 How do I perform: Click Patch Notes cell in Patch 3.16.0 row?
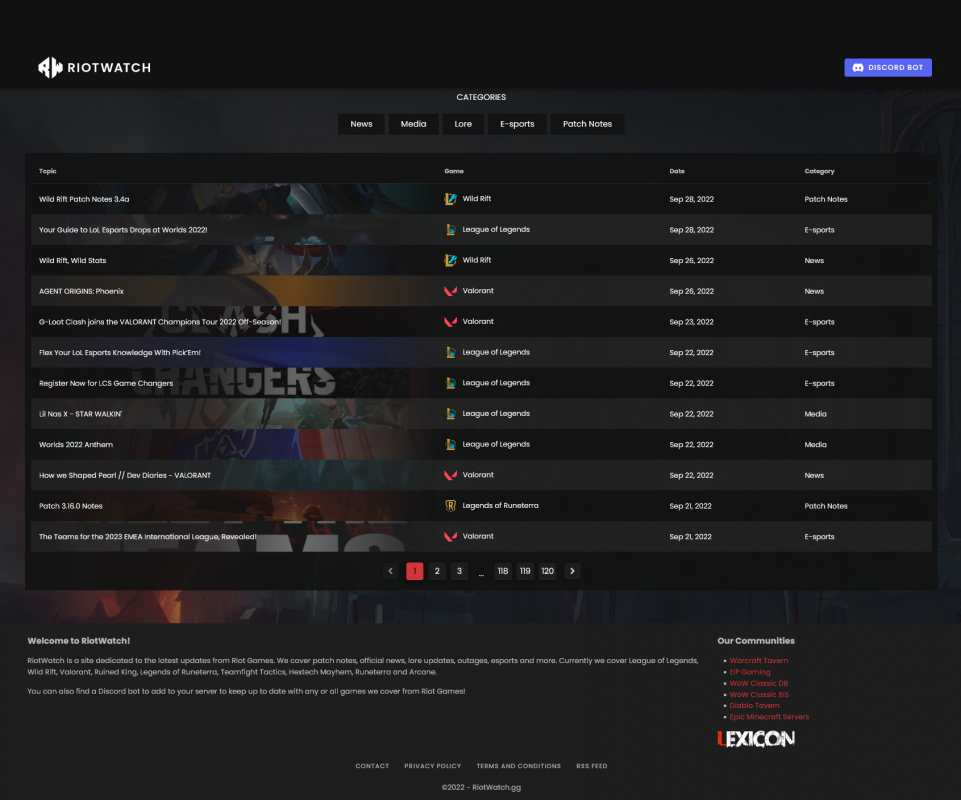pos(826,506)
